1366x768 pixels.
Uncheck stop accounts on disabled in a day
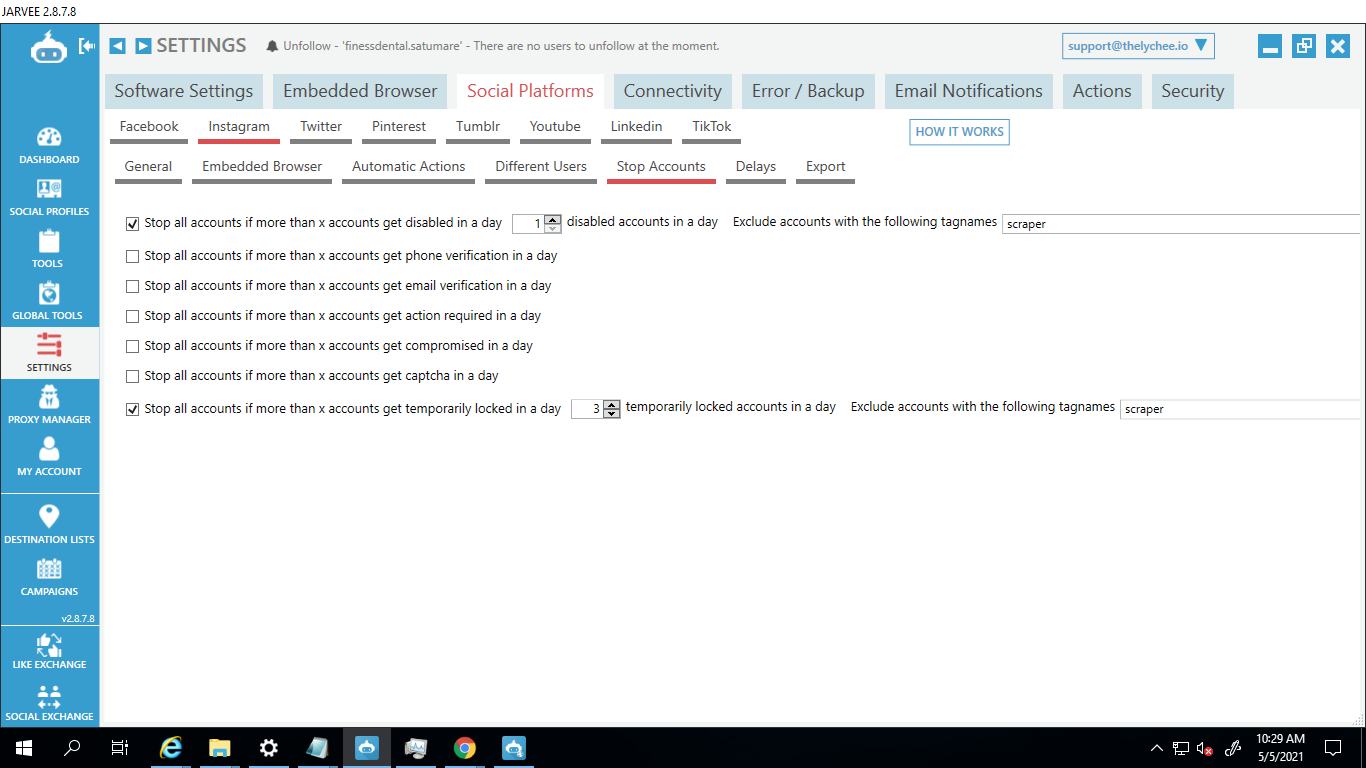[133, 224]
